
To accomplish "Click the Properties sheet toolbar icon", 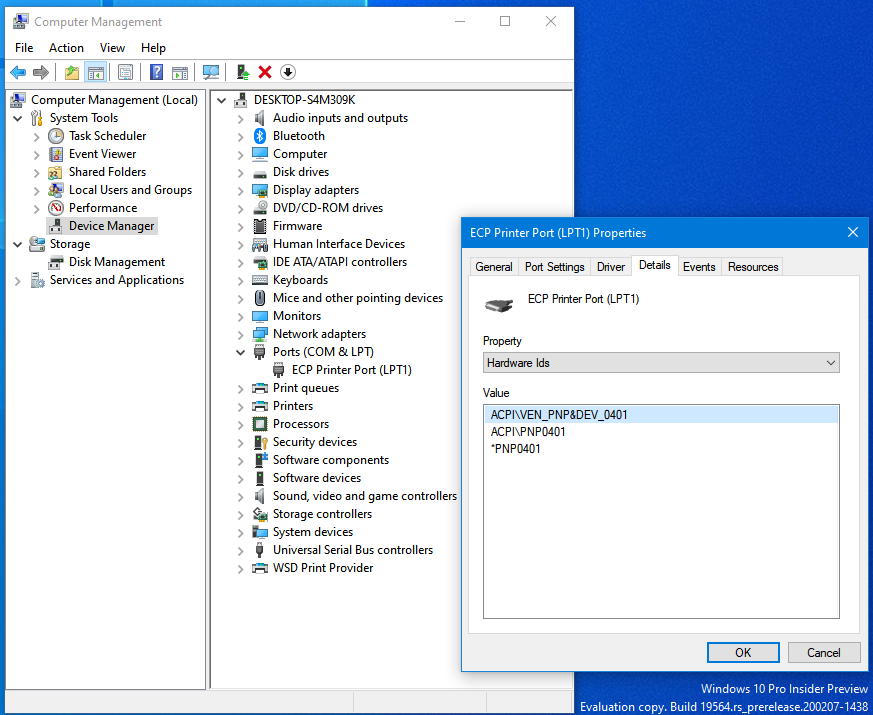I will click(126, 72).
